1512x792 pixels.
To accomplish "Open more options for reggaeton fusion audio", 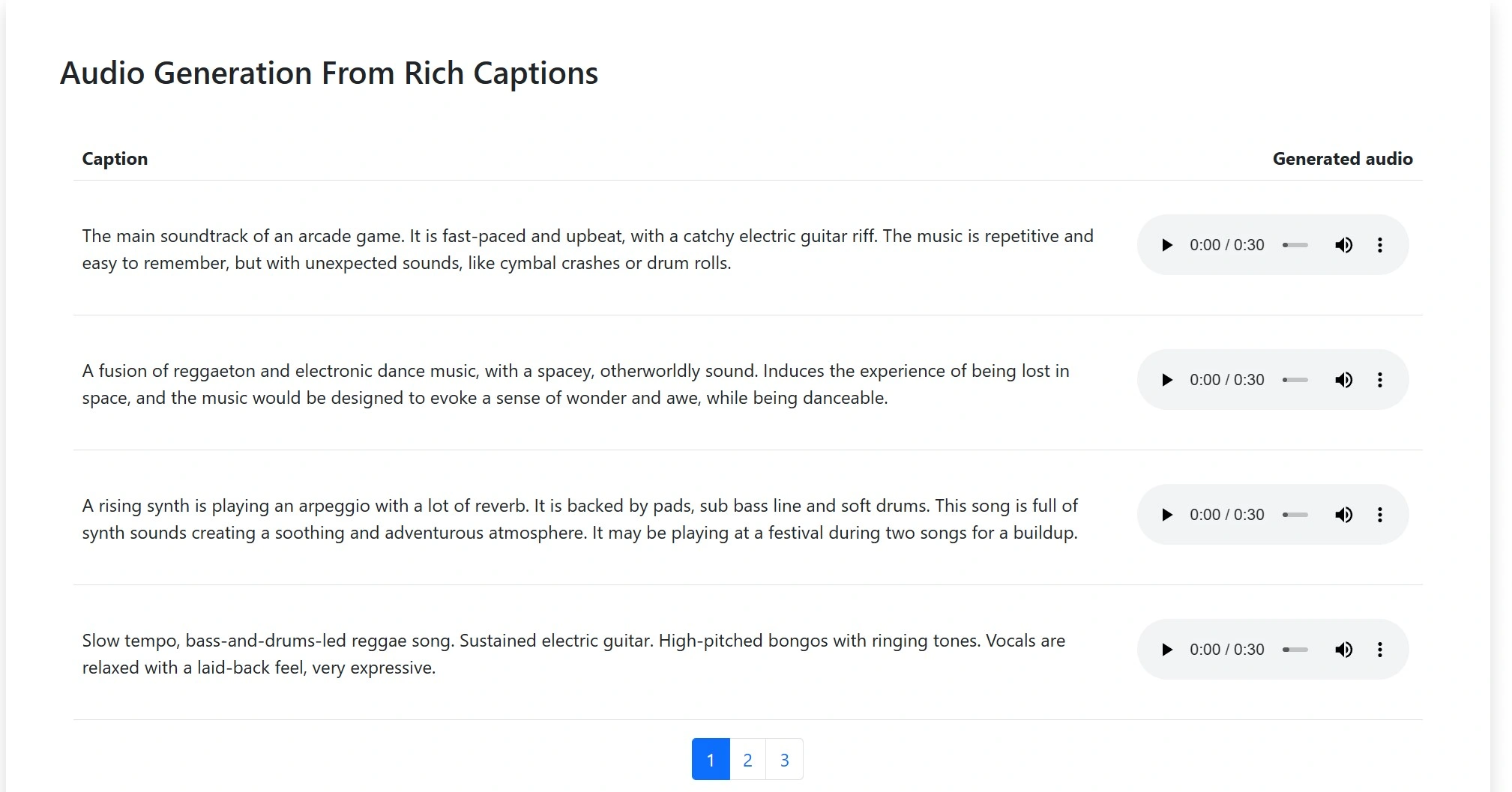I will click(x=1379, y=380).
